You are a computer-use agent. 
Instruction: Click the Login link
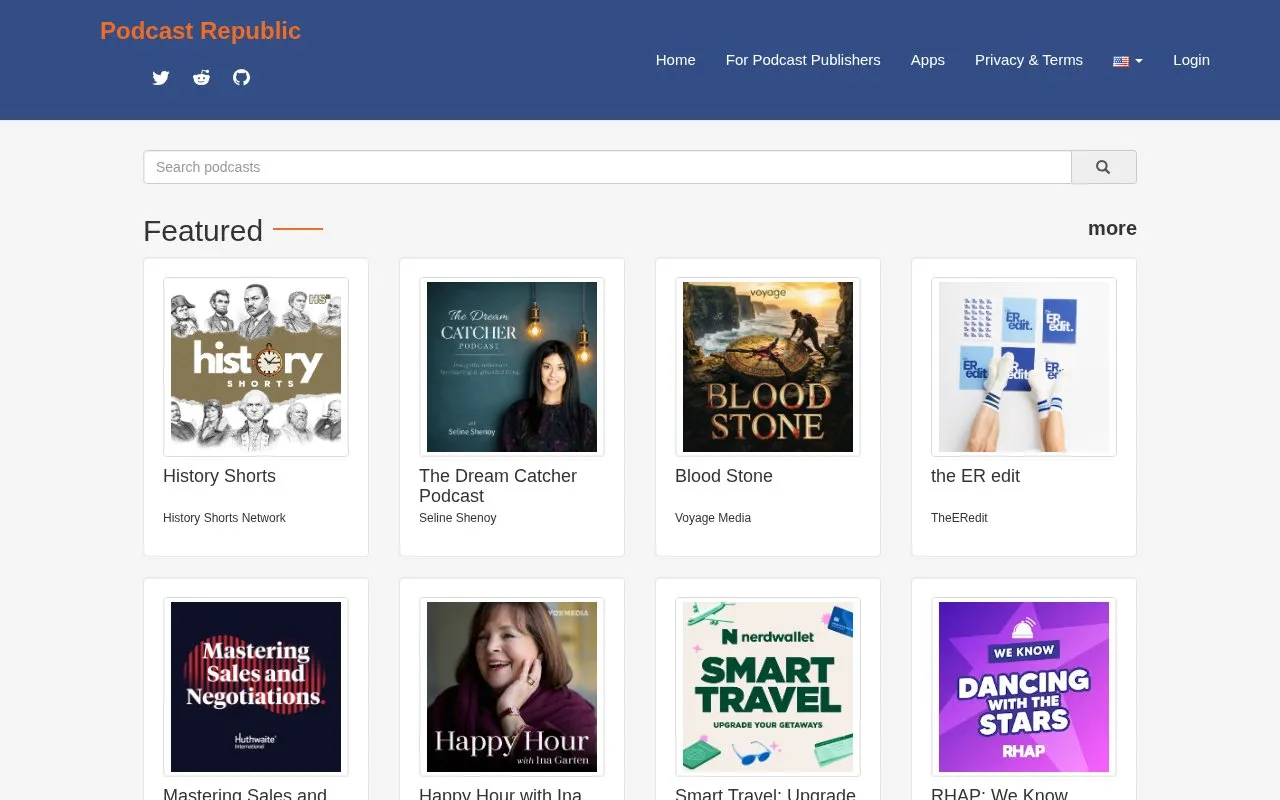click(x=1191, y=60)
